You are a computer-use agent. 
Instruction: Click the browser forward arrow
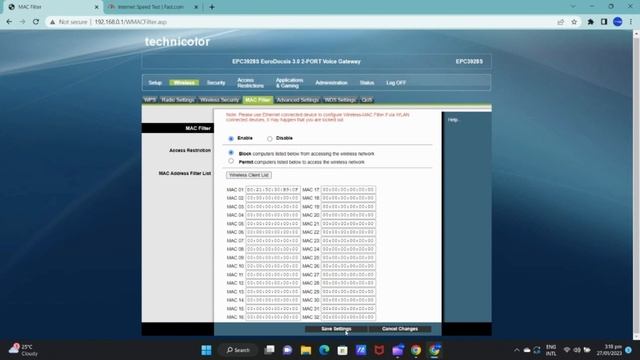click(22, 22)
